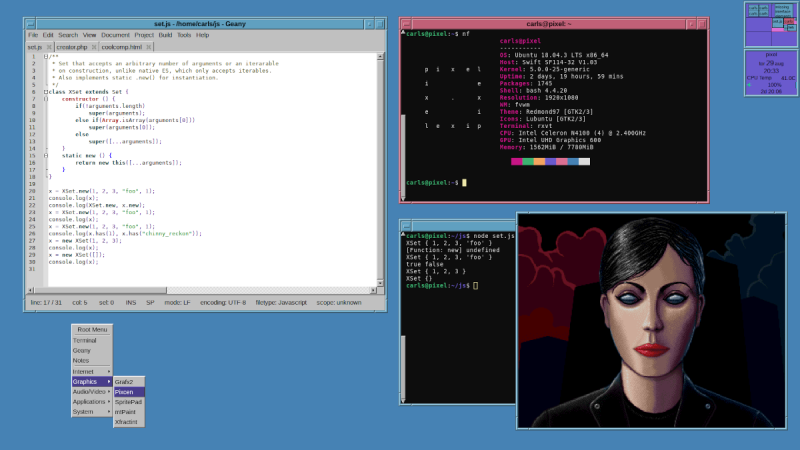Click the Geany horizontal scrollbar thumb
Screen dimensions: 800x450
100,290
